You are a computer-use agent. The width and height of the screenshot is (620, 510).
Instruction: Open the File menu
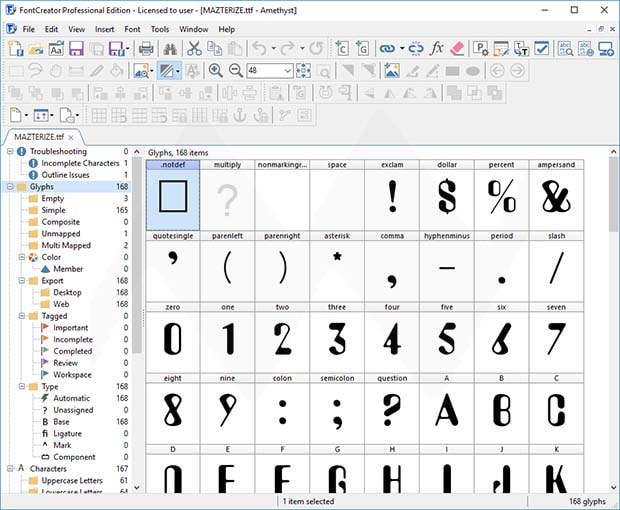tap(28, 29)
